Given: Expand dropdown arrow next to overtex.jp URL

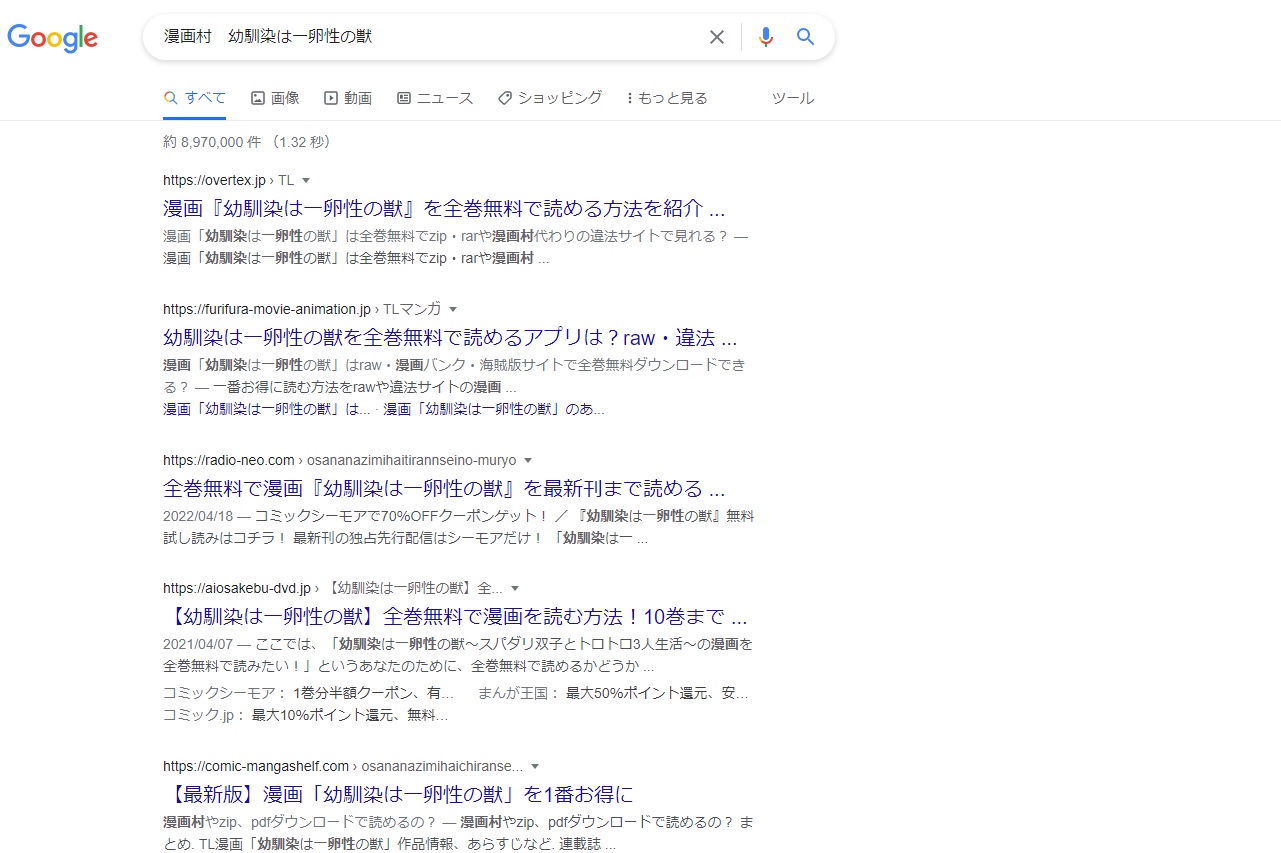Looking at the screenshot, I should point(306,180).
